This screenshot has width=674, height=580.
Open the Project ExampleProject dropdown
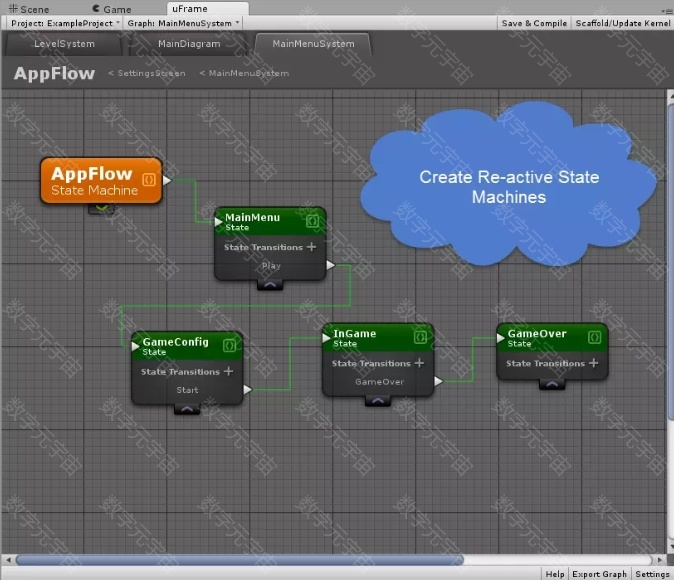point(65,23)
